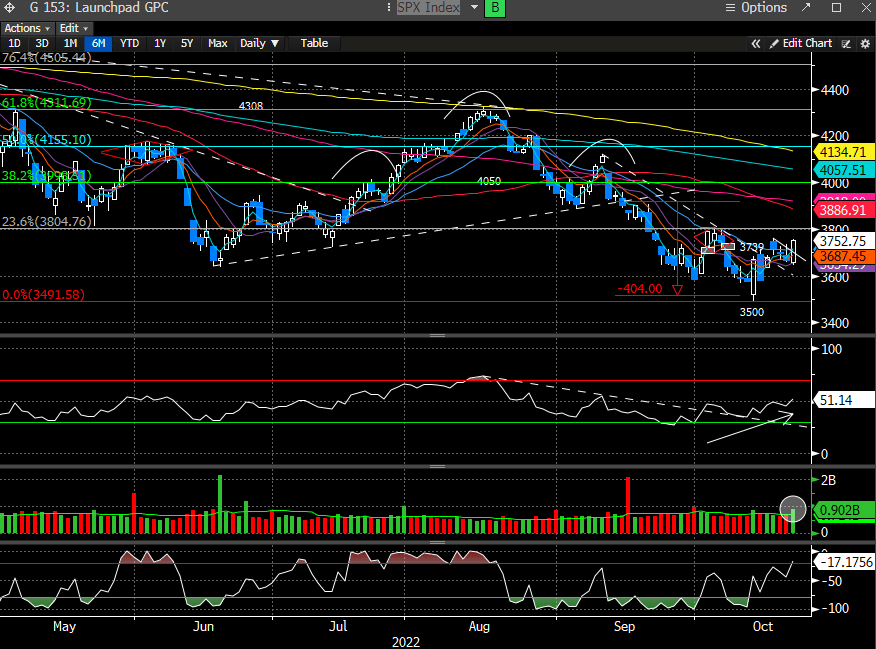Screen dimensions: 876x649
Task: Pop out the window with arrow icon
Action: 806,7
